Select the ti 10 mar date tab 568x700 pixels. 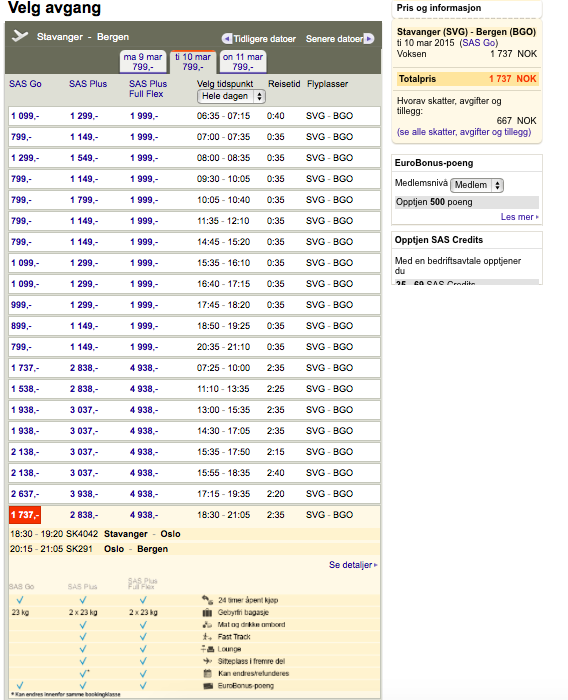click(193, 62)
